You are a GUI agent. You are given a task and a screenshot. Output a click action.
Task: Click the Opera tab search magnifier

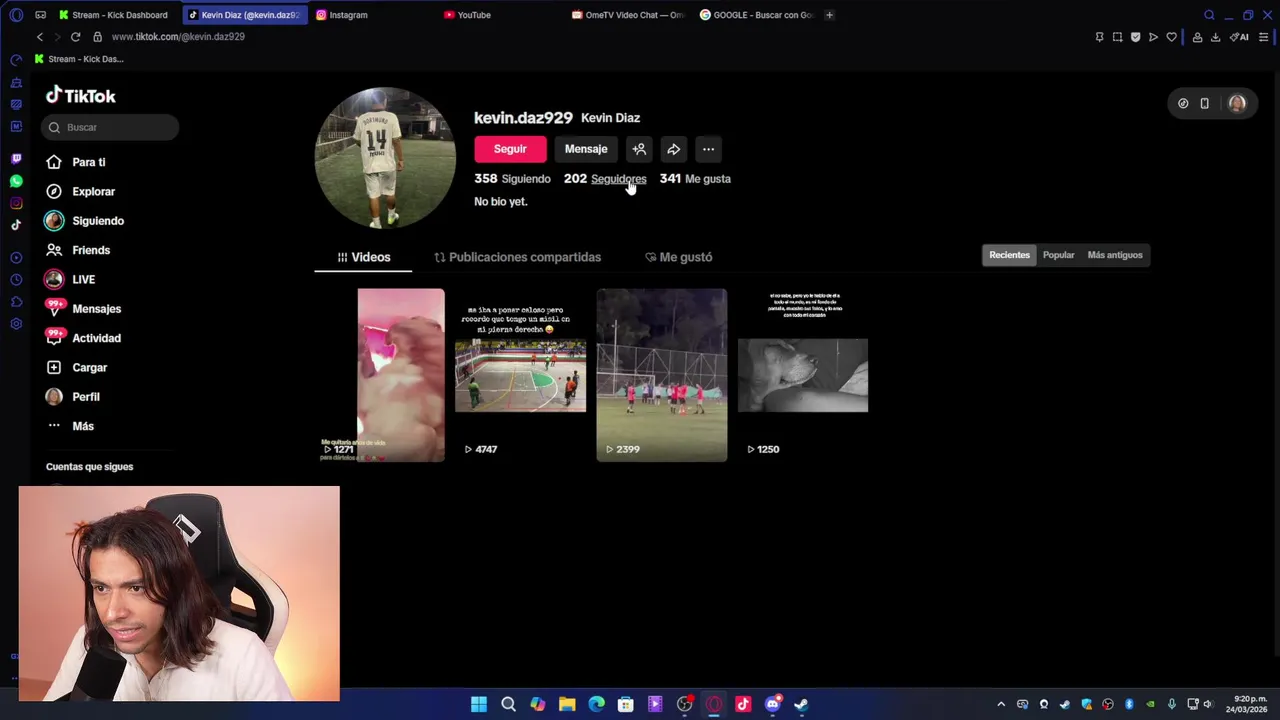click(x=1209, y=15)
